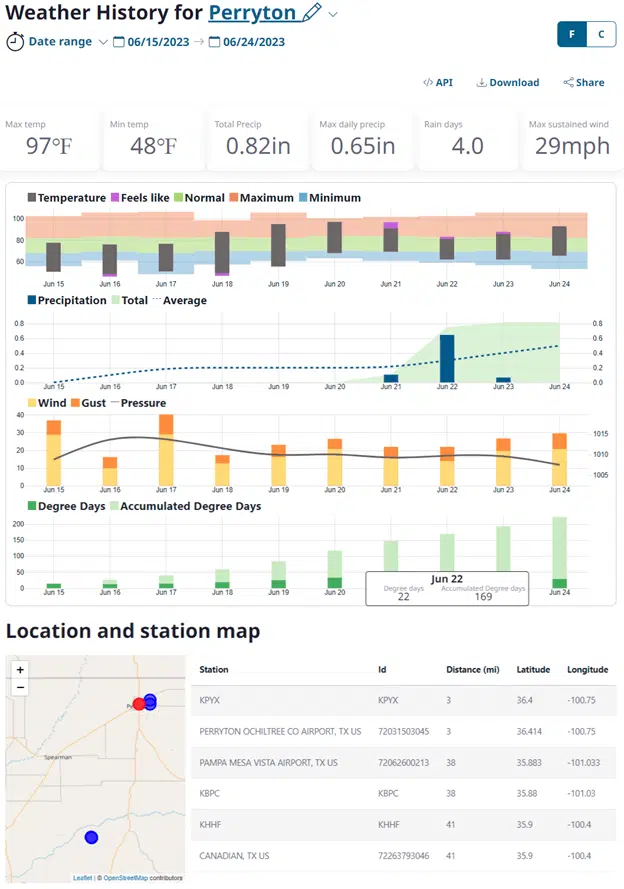Click the Download icon

pyautogui.click(x=481, y=83)
